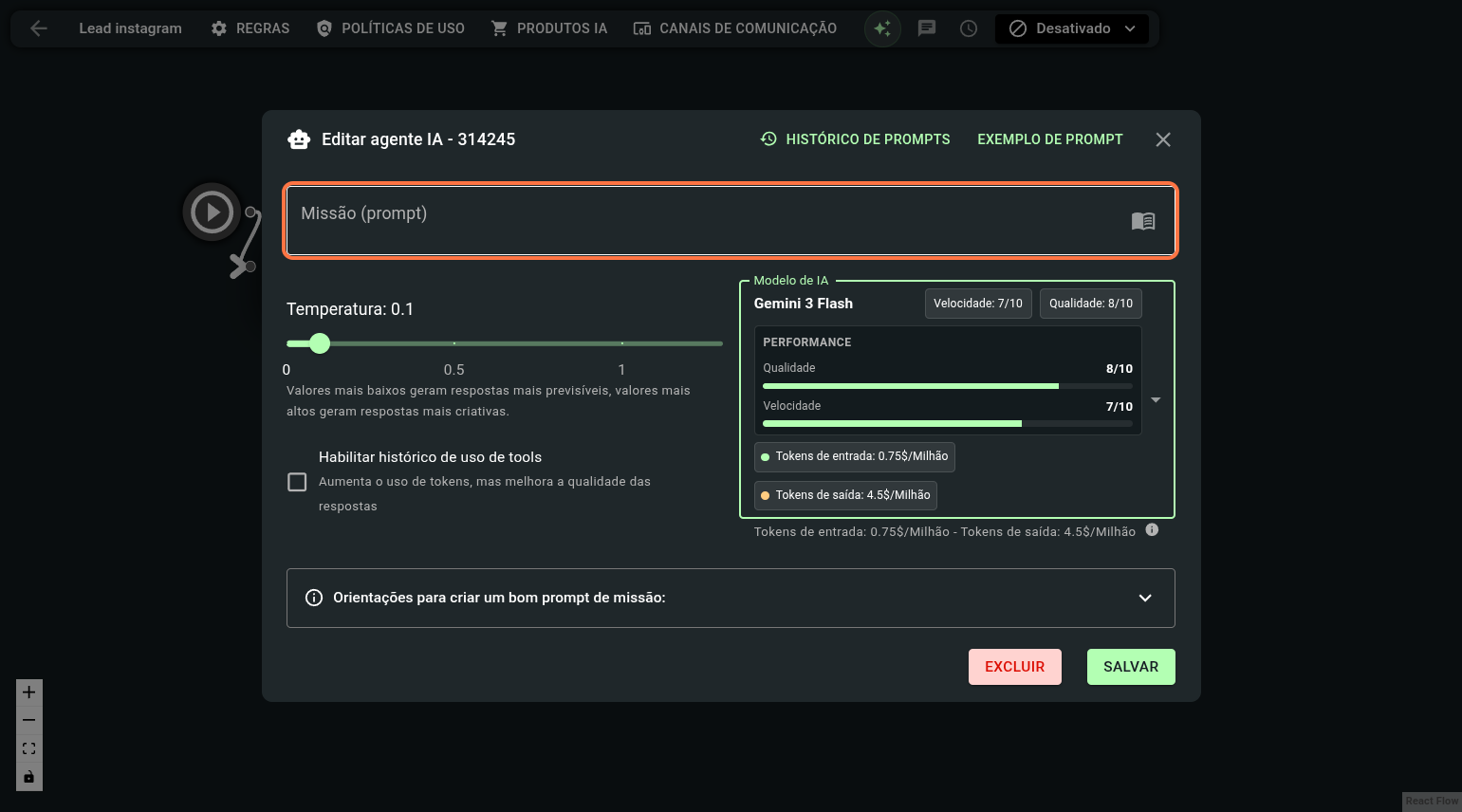Open the PRODUTOS IA tab

pyautogui.click(x=549, y=28)
